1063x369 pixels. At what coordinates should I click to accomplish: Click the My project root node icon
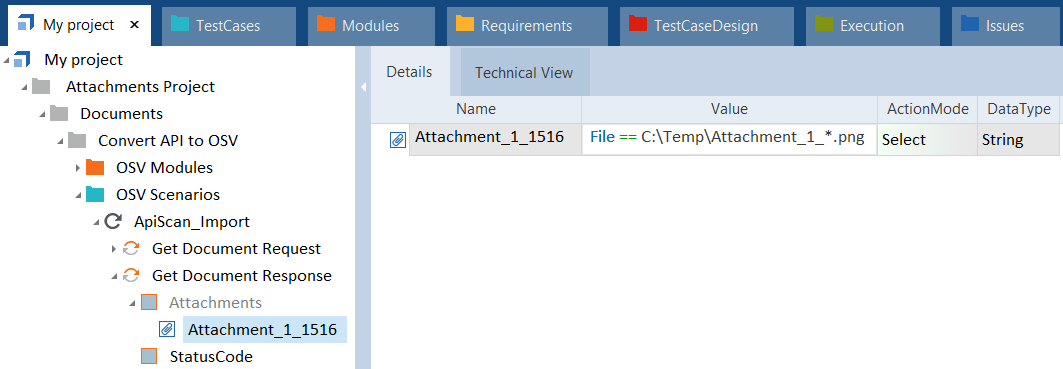(23, 60)
